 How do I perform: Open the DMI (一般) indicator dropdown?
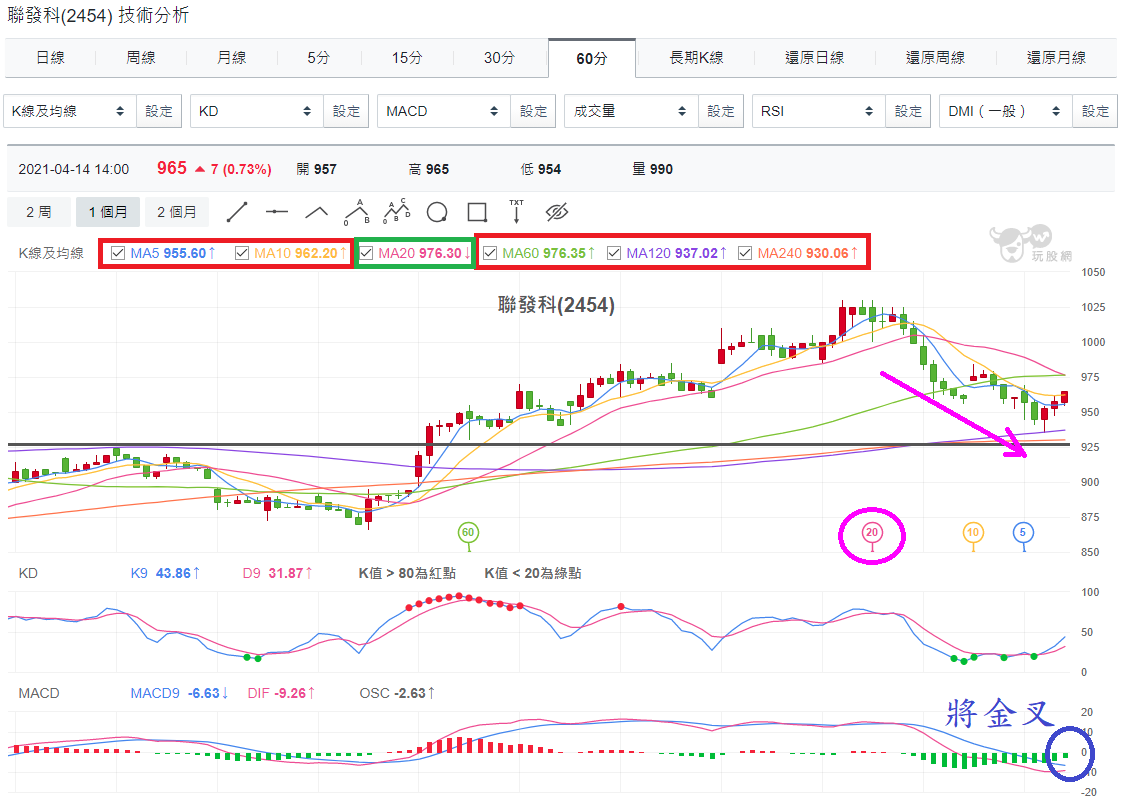[1006, 111]
